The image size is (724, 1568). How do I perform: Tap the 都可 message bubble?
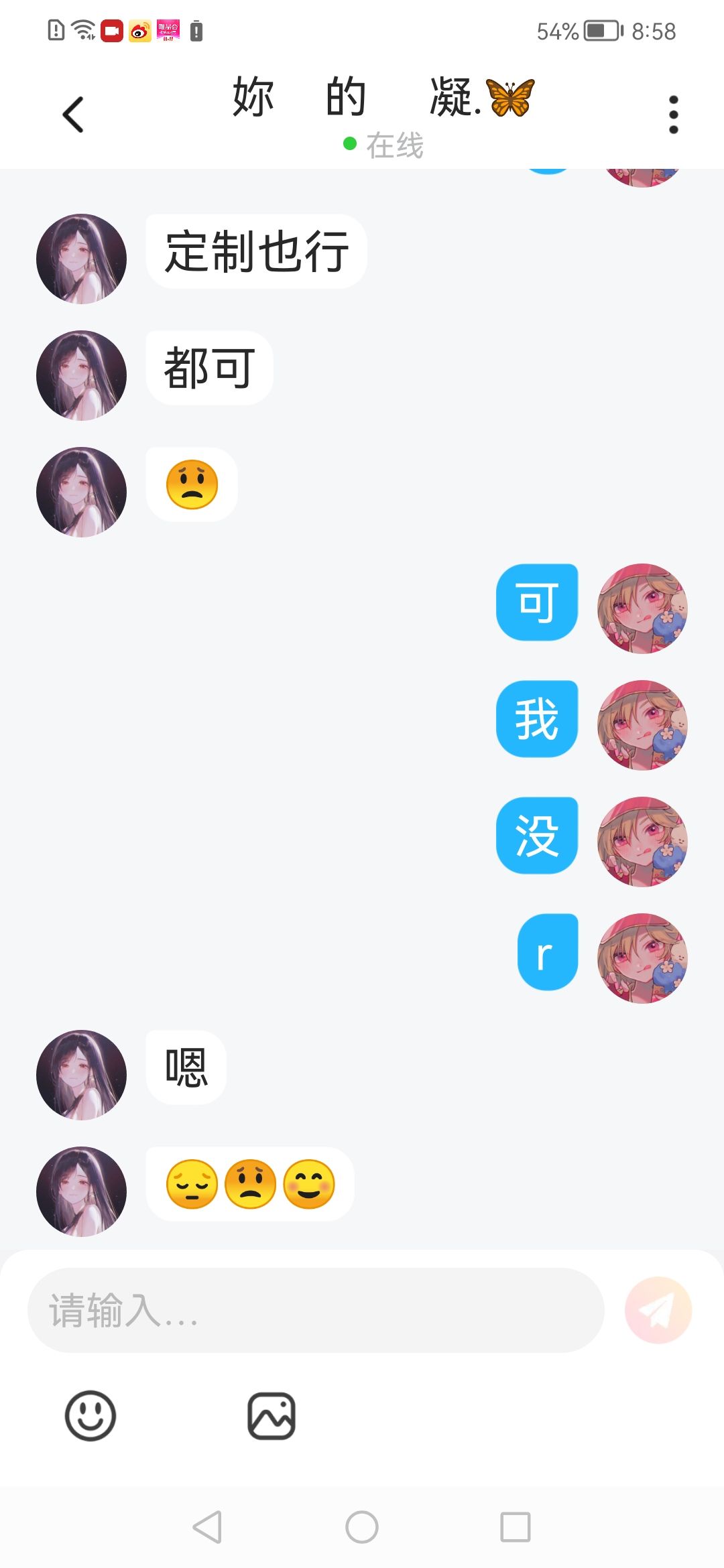(x=209, y=368)
